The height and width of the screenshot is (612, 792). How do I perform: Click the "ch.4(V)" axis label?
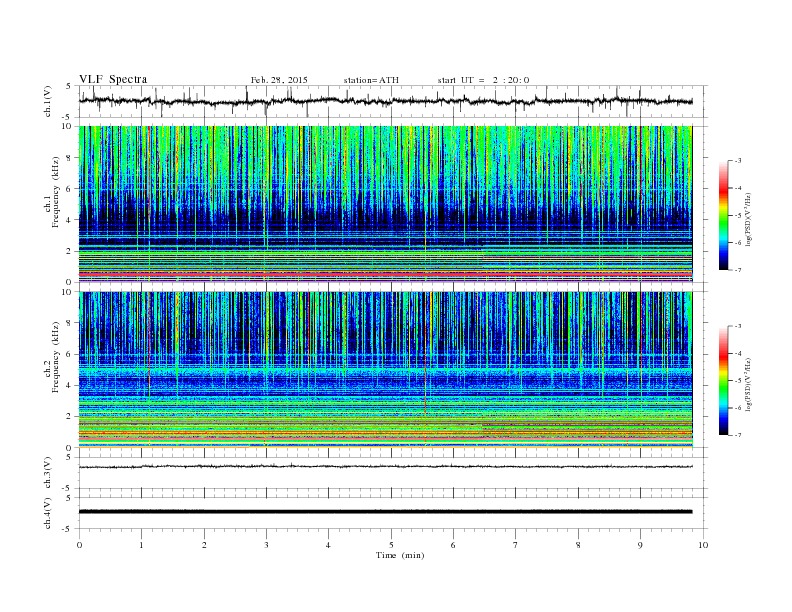(x=48, y=513)
